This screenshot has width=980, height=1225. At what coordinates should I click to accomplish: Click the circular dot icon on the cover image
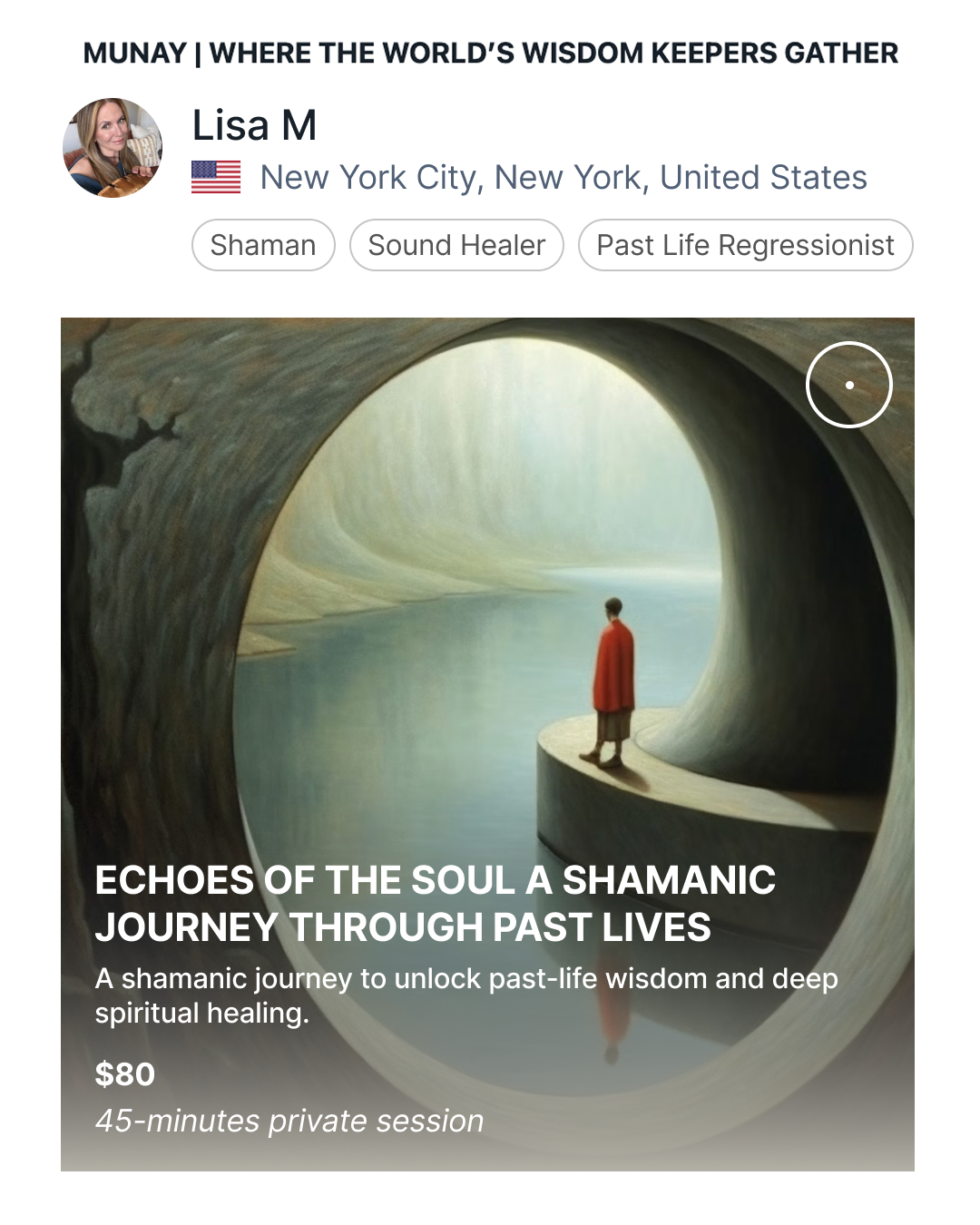849,385
